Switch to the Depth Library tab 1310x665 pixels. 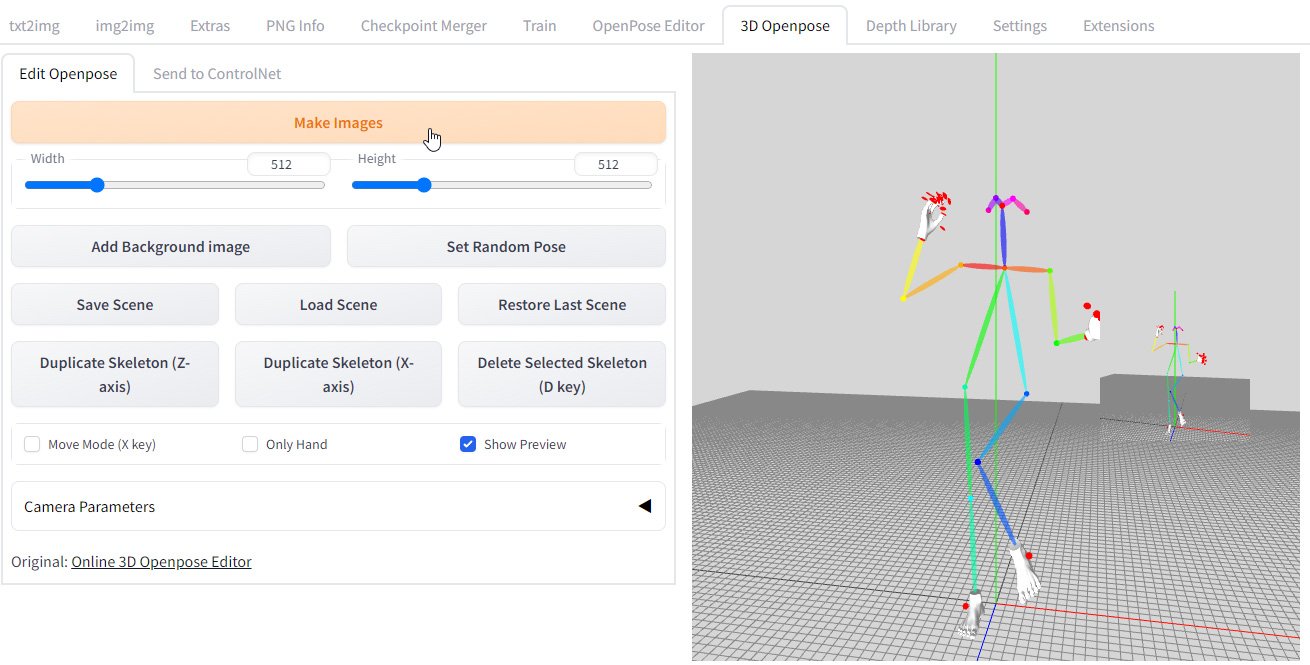911,25
